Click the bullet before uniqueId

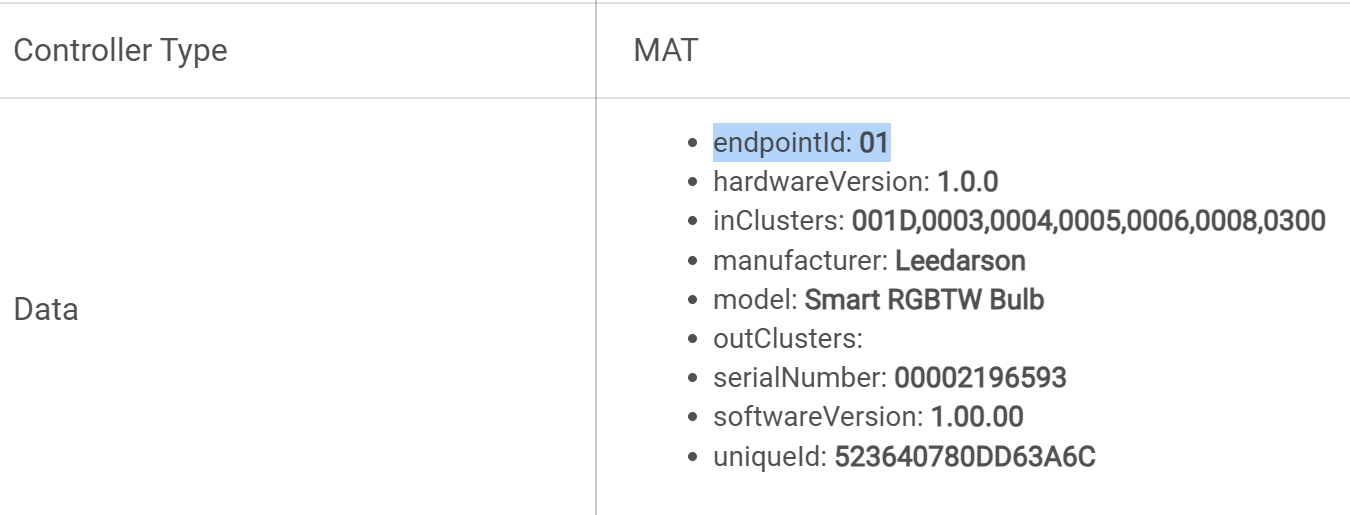pyautogui.click(x=692, y=458)
